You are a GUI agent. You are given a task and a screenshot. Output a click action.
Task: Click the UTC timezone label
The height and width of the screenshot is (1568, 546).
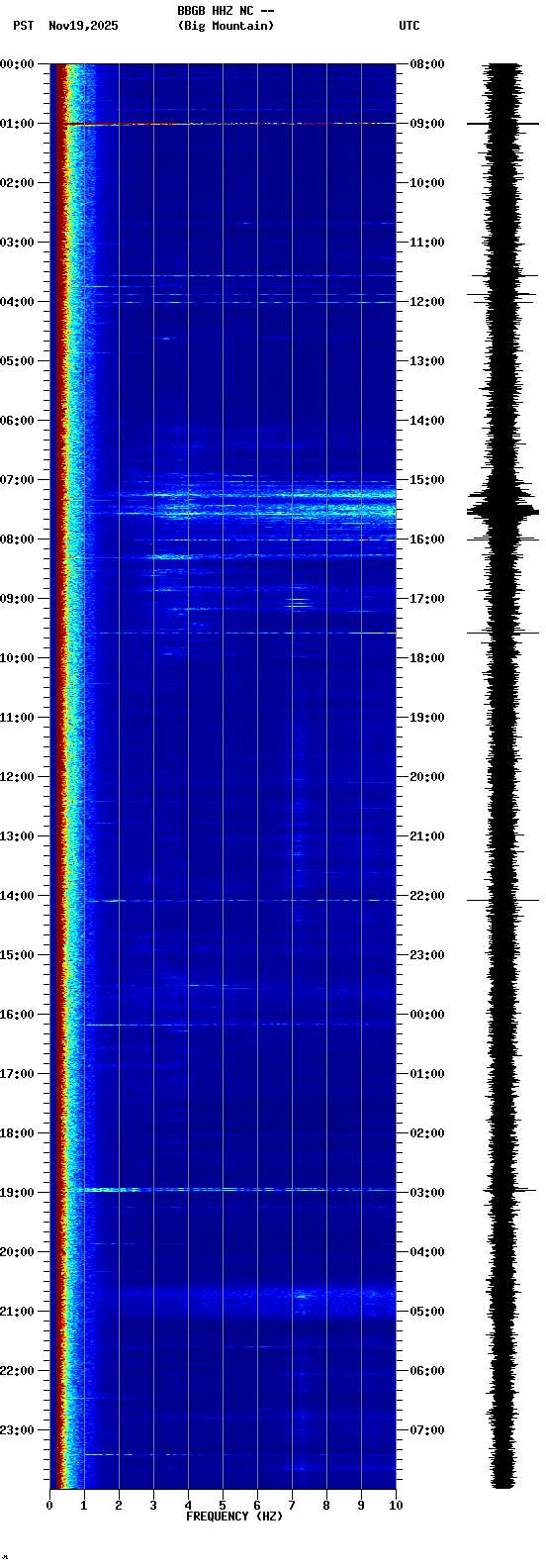click(x=409, y=26)
